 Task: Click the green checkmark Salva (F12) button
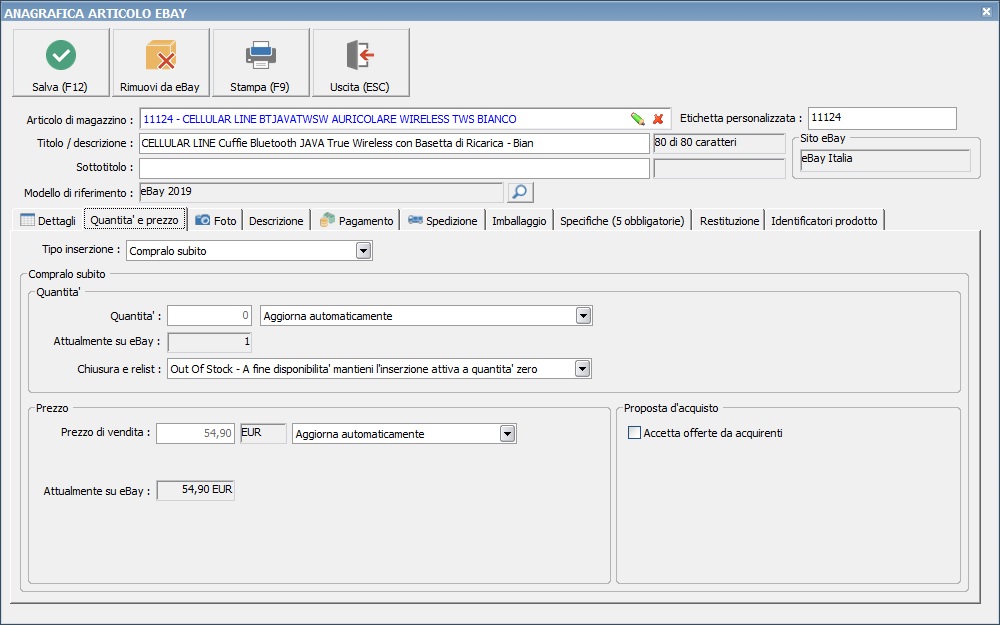61,62
